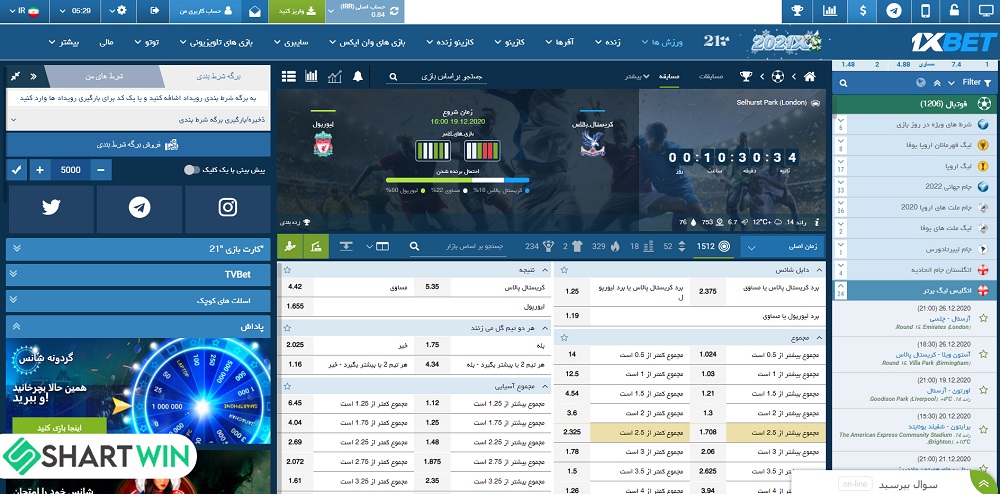Screen dimensions: 1000x494
Task: Expand the زمان اصلی dropdown
Action: coord(785,246)
